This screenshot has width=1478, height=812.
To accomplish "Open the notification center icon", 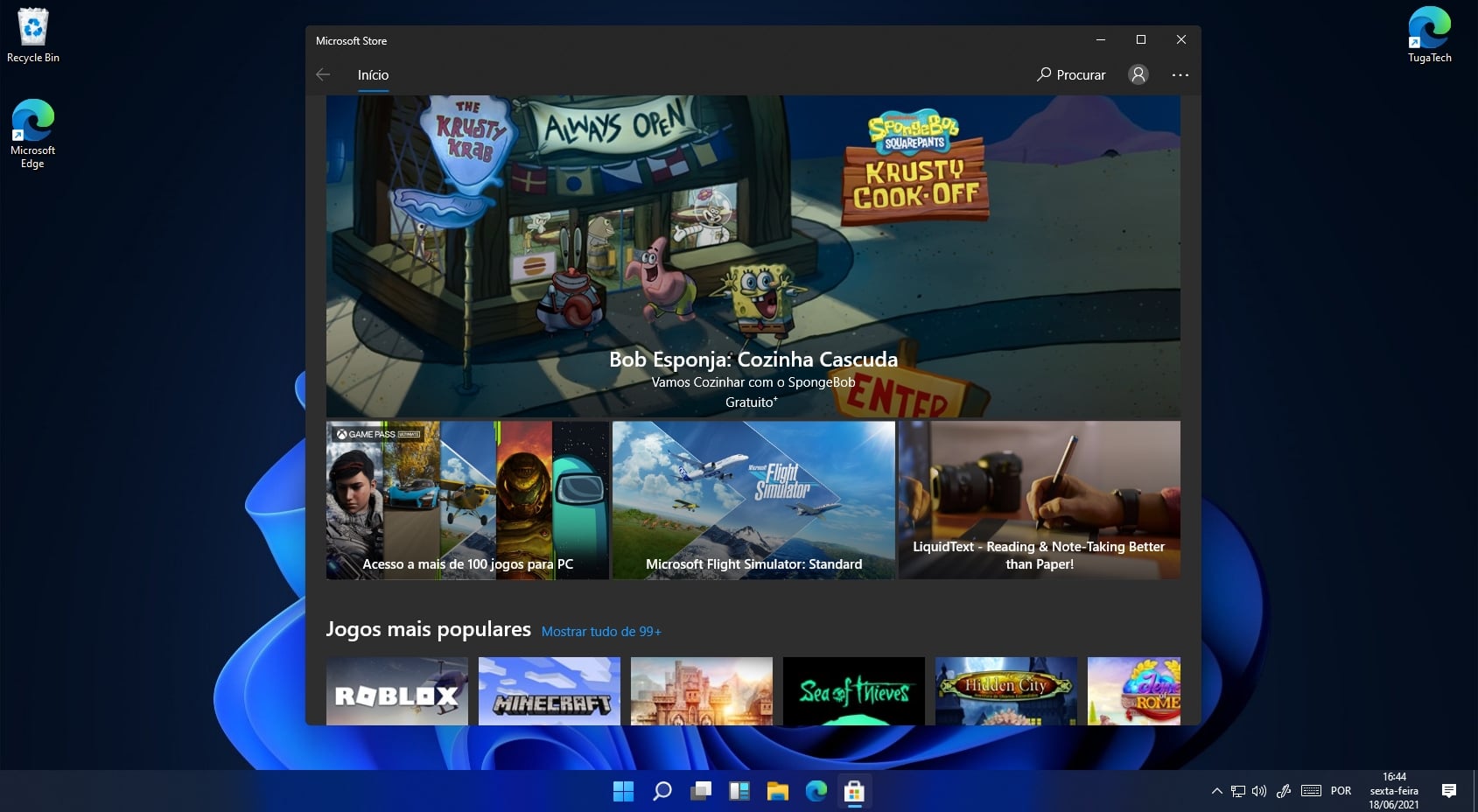I will (x=1449, y=791).
